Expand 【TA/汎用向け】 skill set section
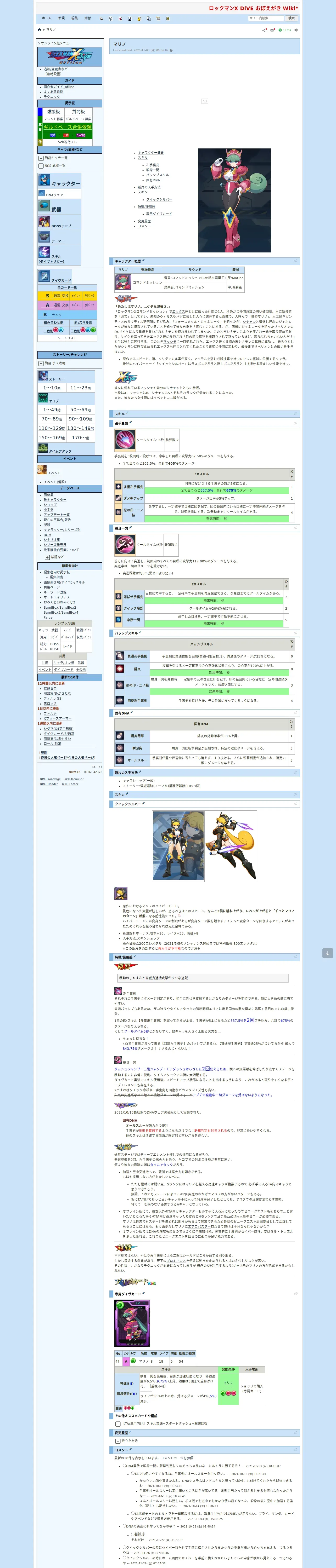Screen dimensions: 336x1568 point(118,1424)
